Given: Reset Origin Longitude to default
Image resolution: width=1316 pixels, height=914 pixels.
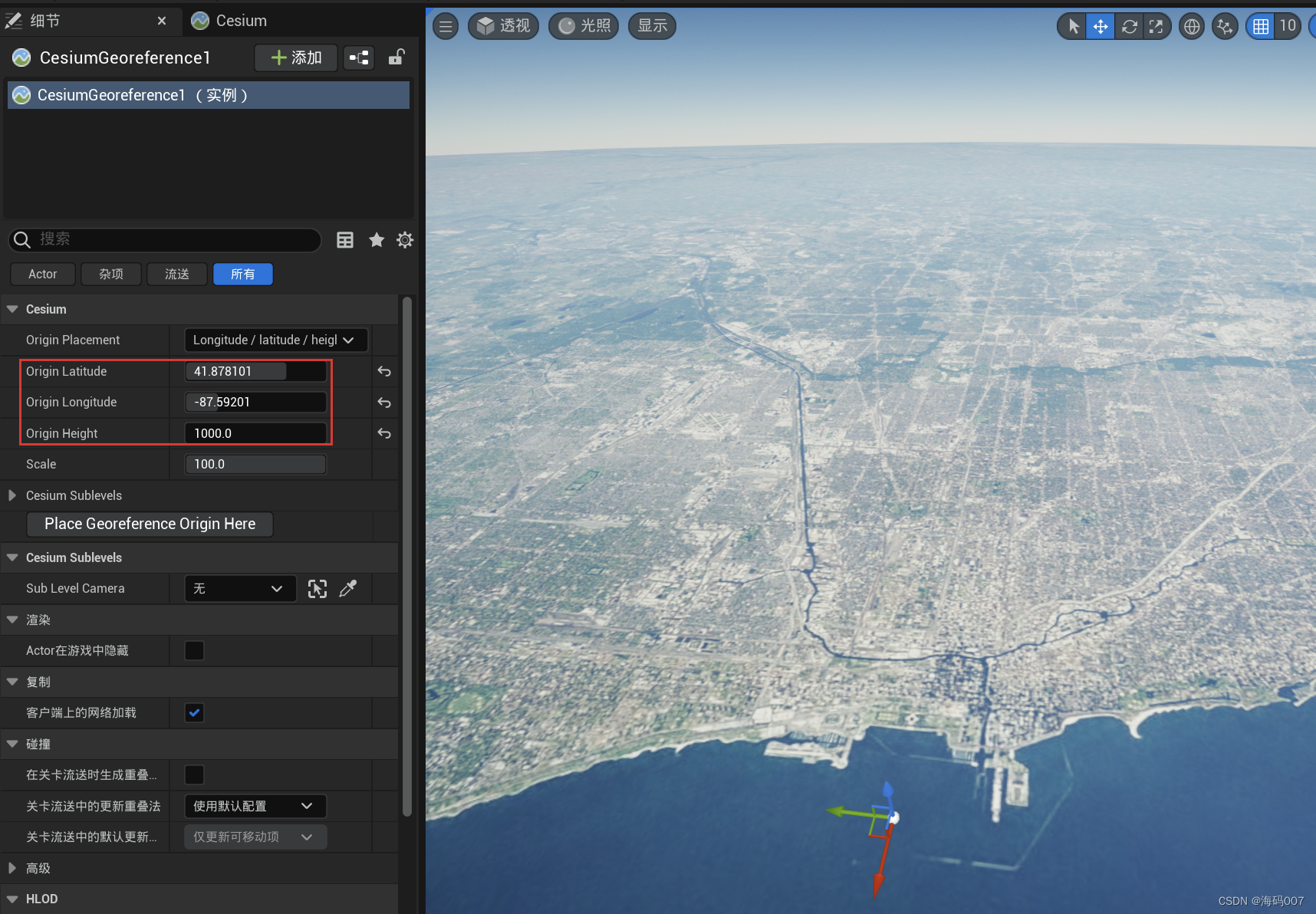Looking at the screenshot, I should tap(384, 403).
